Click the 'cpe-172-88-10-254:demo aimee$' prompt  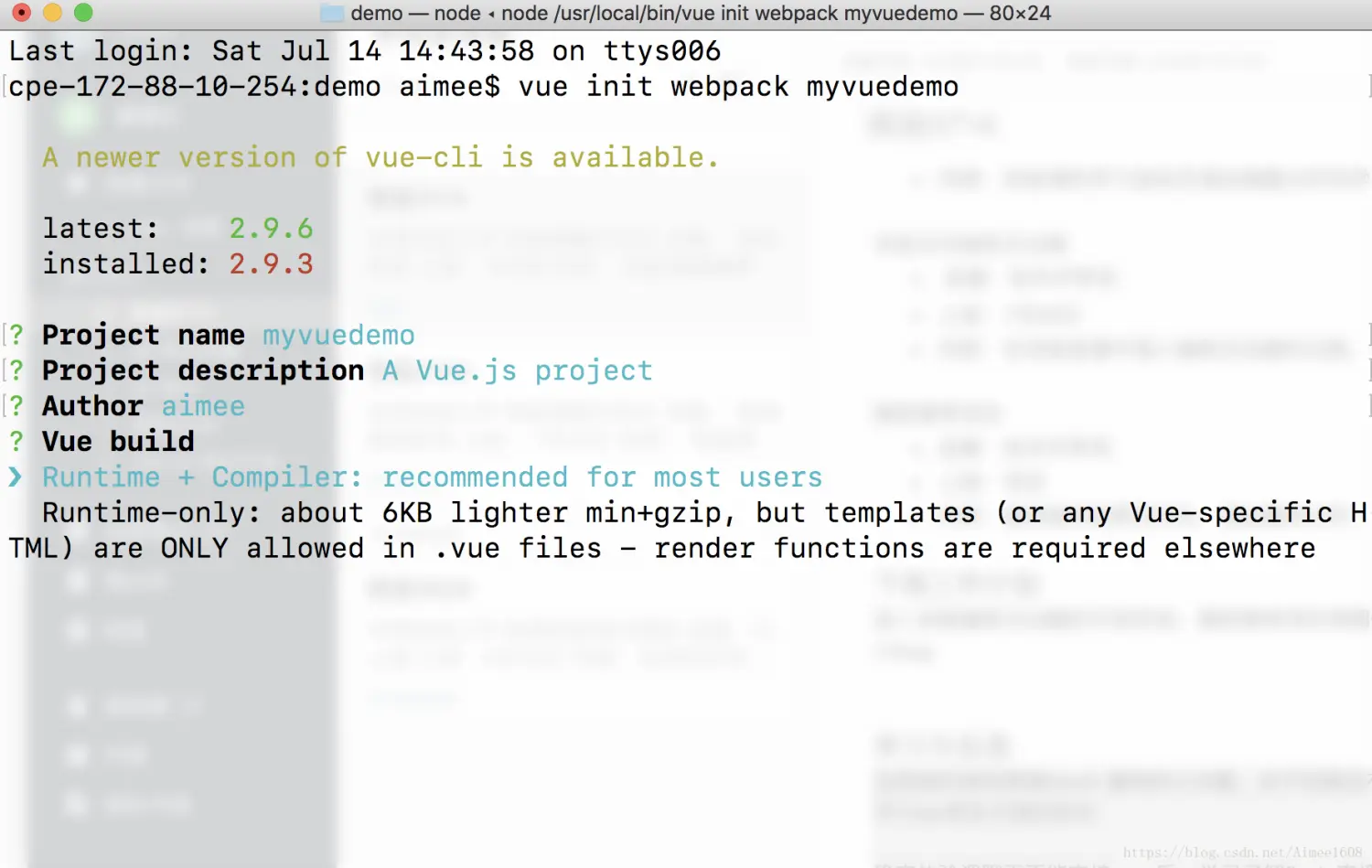coord(254,87)
